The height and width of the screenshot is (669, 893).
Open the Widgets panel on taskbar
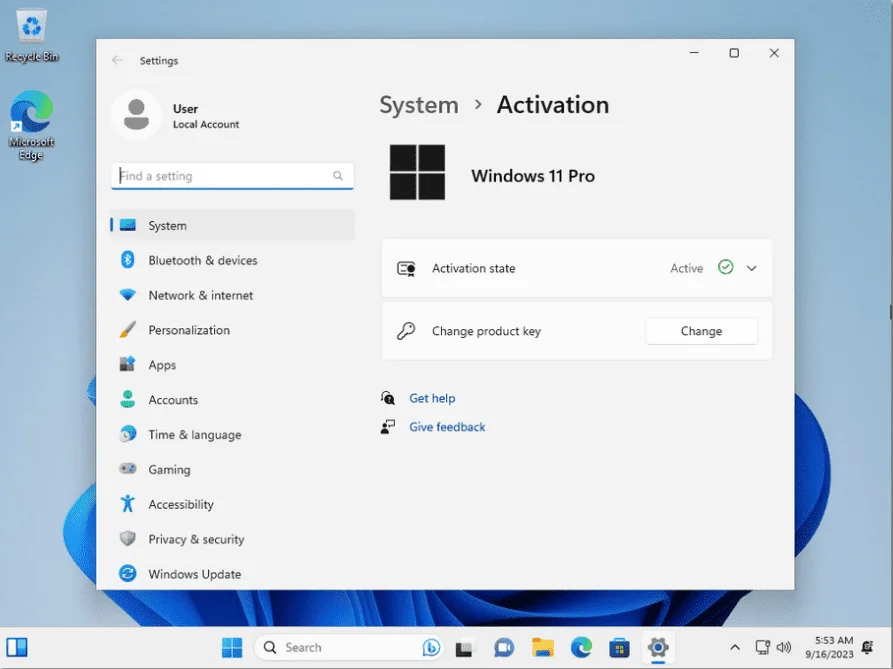[17, 647]
